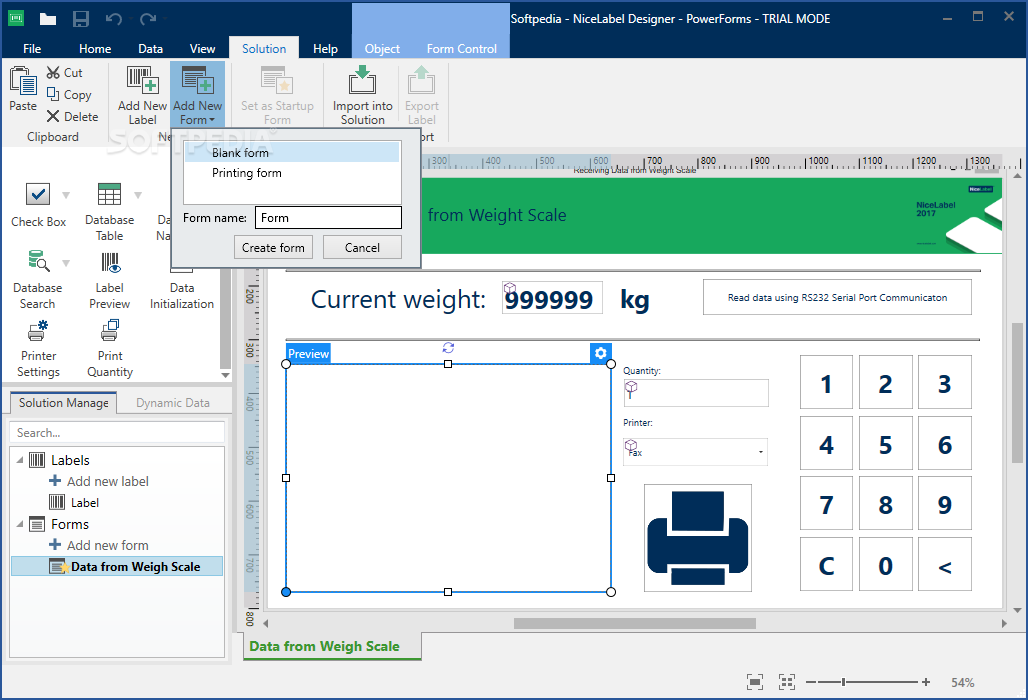Select Printing form in the list

pos(292,173)
